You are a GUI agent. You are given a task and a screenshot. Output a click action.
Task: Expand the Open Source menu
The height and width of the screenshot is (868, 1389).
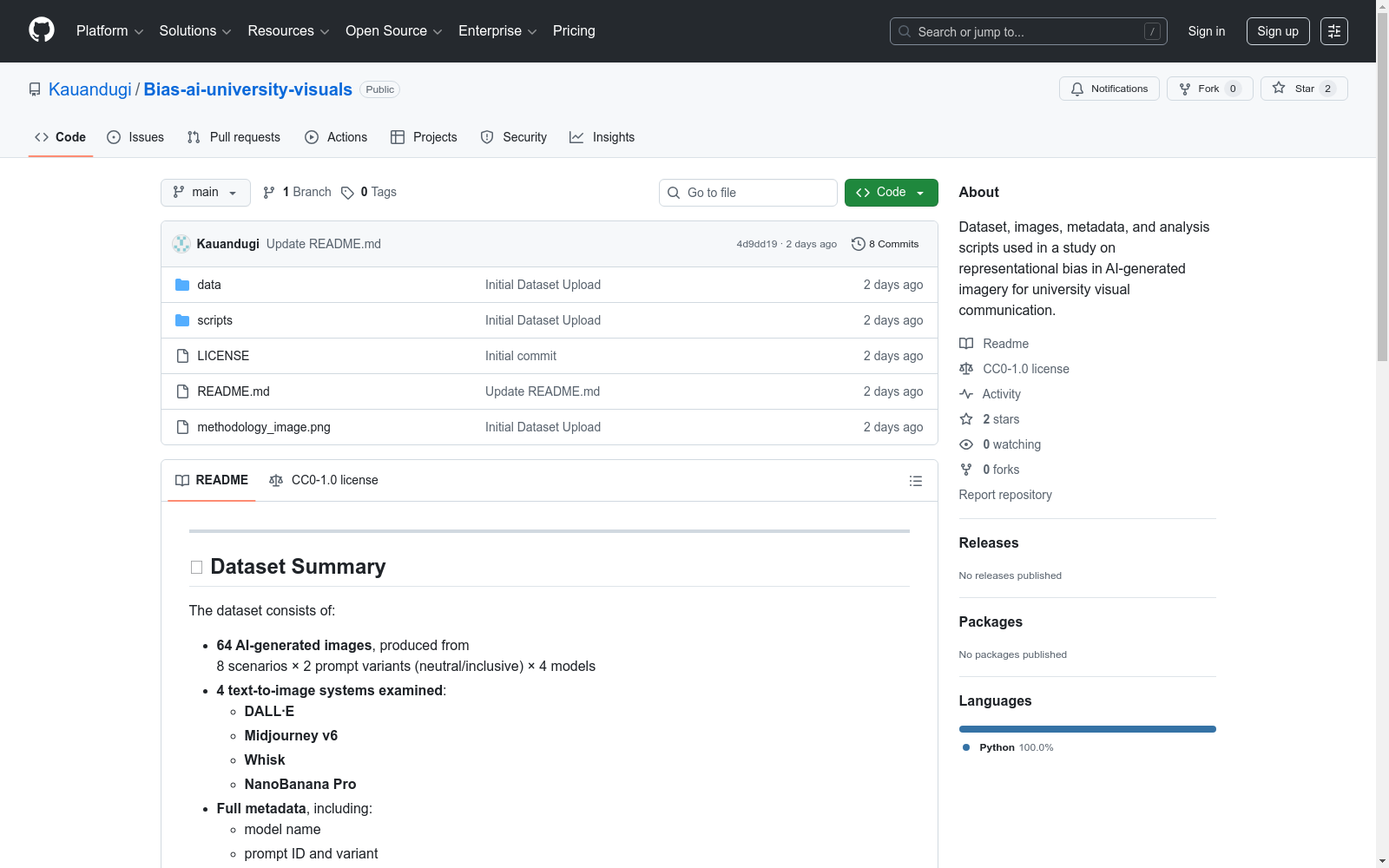[394, 31]
